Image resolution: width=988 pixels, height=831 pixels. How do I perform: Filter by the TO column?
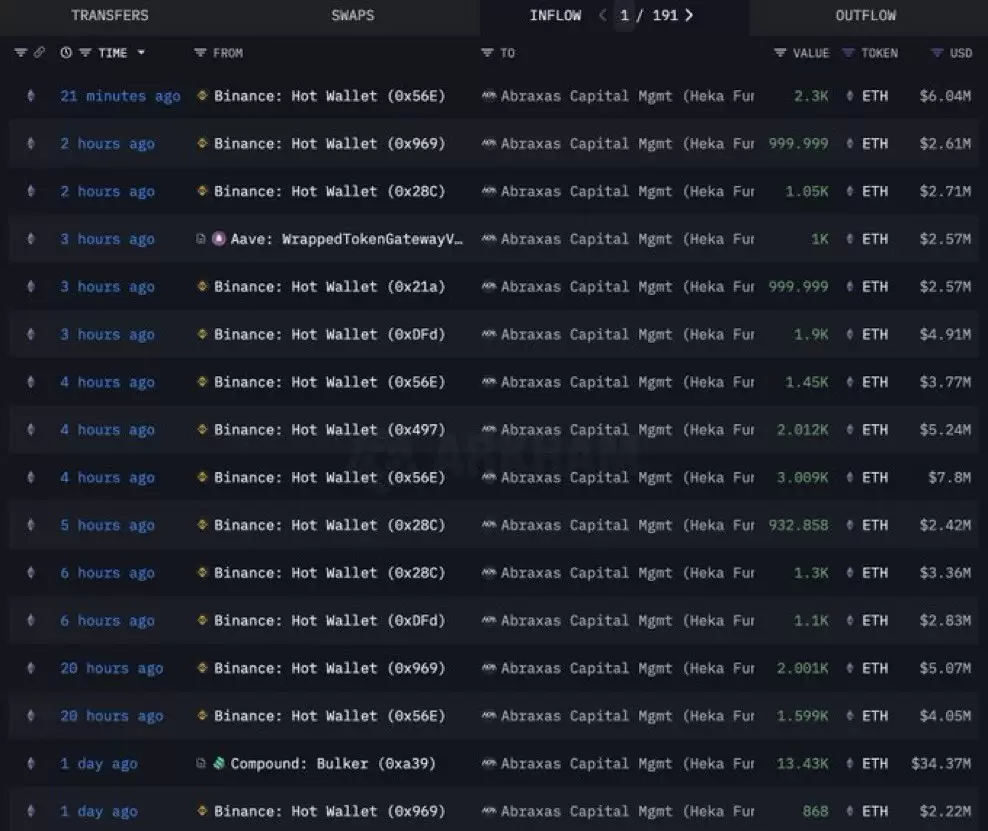coord(487,53)
